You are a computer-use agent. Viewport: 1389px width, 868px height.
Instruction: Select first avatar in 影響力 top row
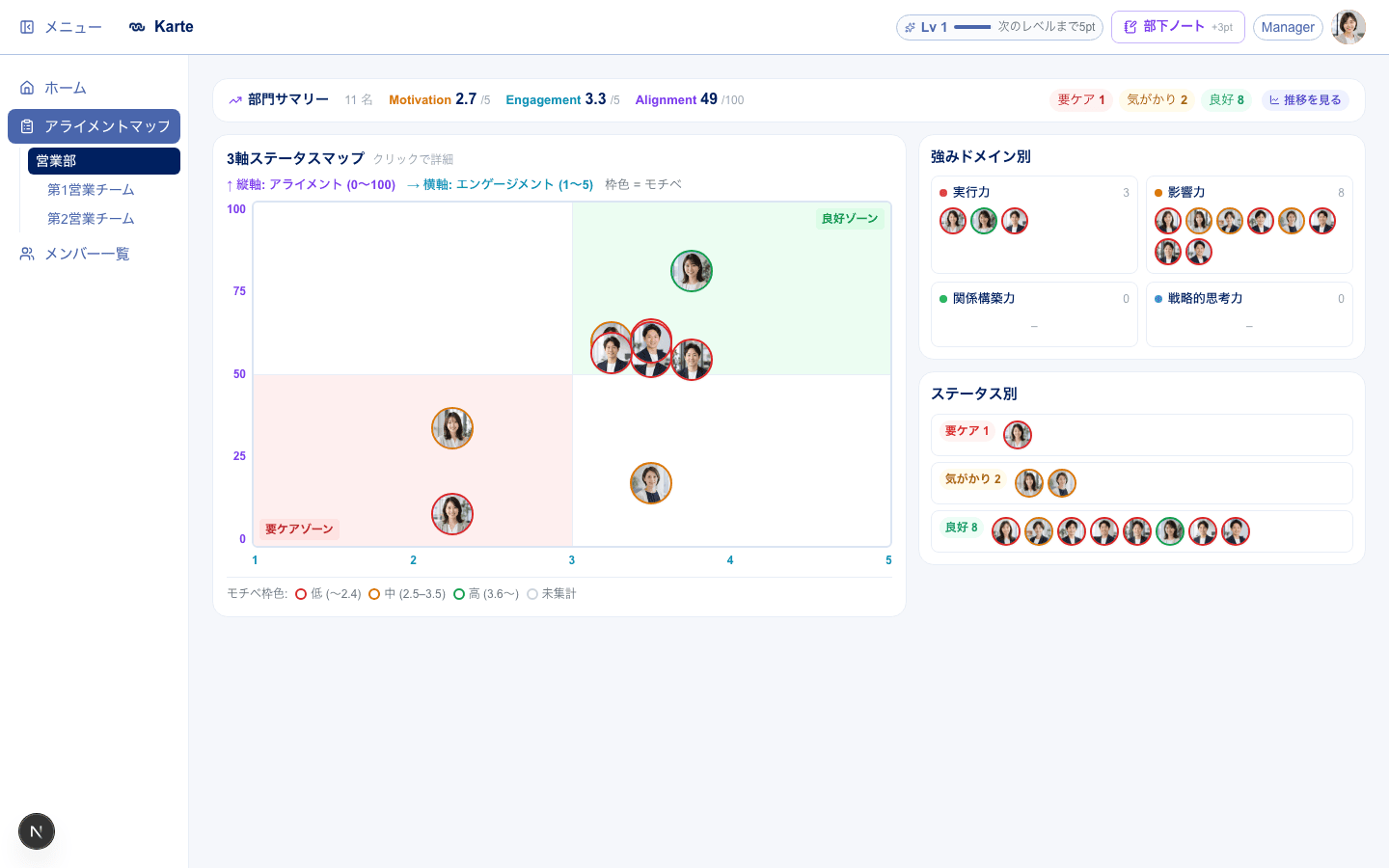click(x=1168, y=221)
